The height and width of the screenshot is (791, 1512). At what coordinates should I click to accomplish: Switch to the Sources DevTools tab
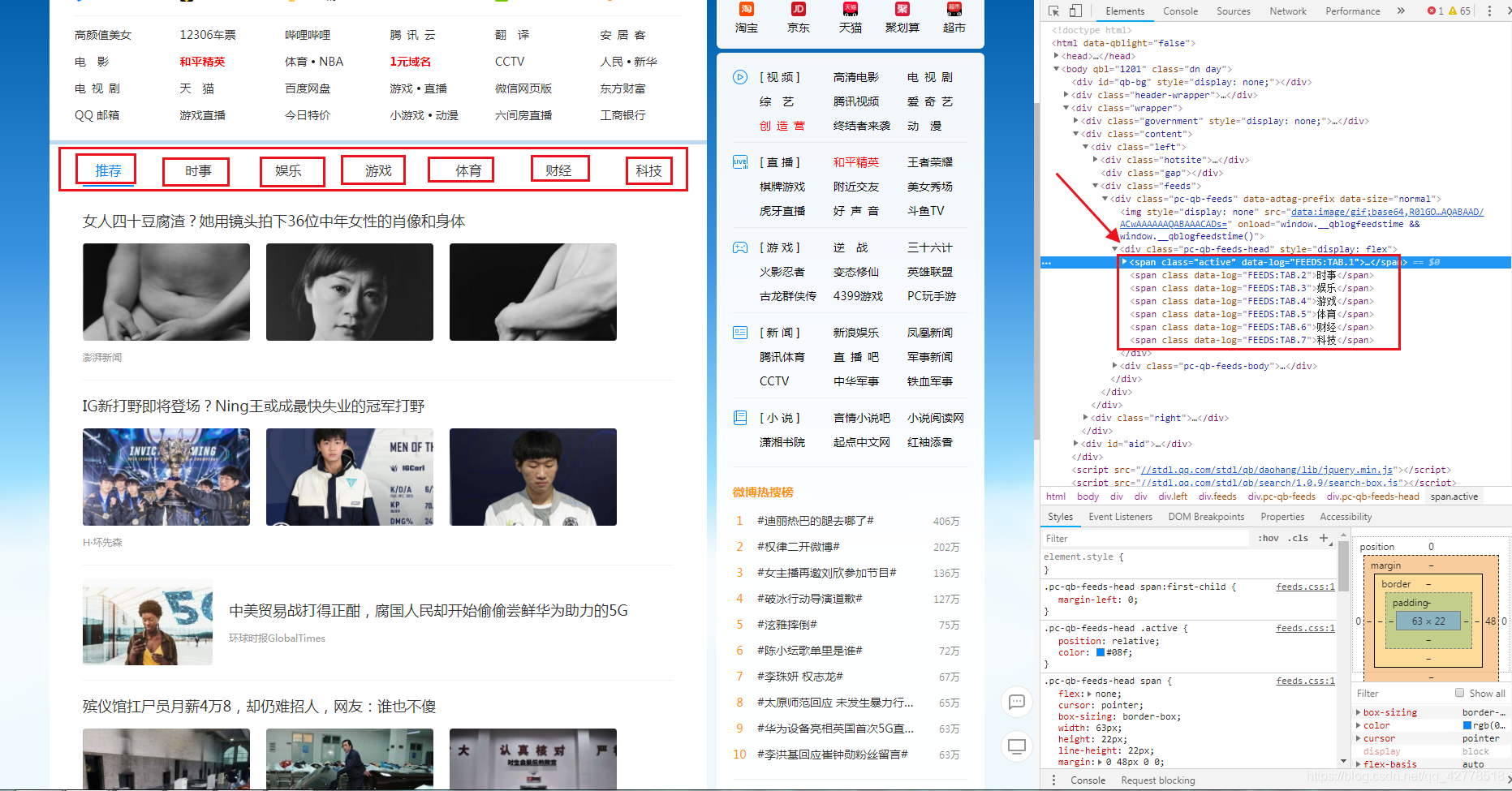tap(1233, 11)
